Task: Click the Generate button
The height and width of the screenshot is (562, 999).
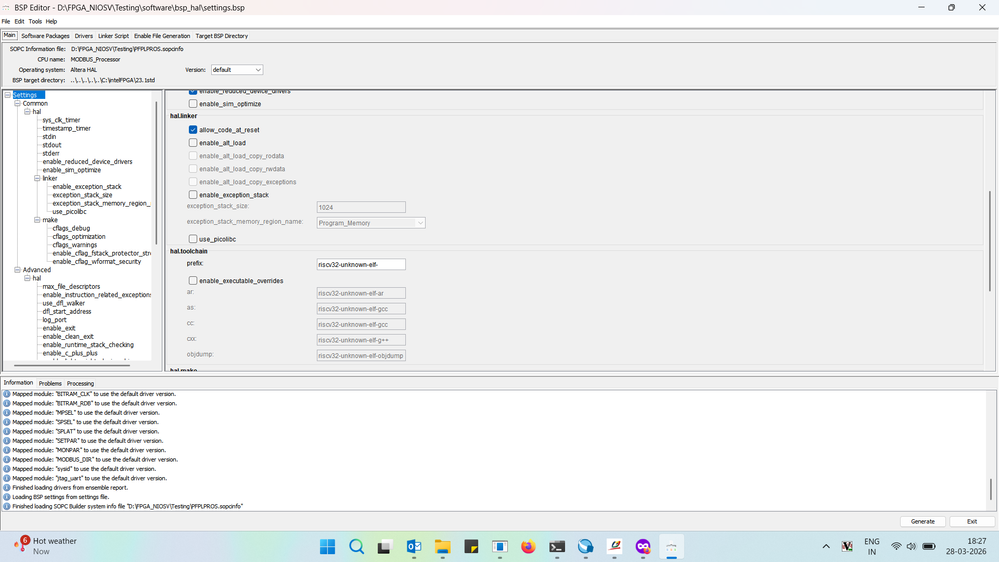Action: coord(923,521)
